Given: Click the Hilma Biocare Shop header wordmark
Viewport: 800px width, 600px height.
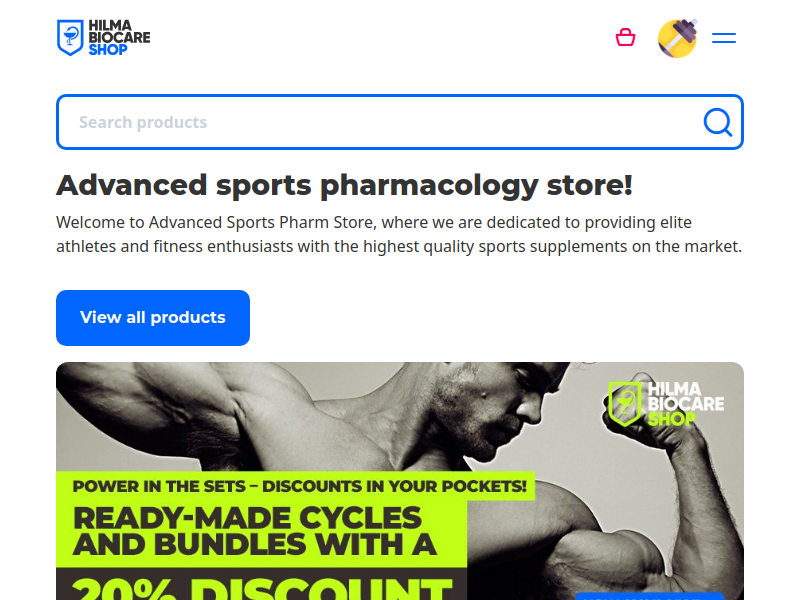Looking at the screenshot, I should pyautogui.click(x=119, y=38).
